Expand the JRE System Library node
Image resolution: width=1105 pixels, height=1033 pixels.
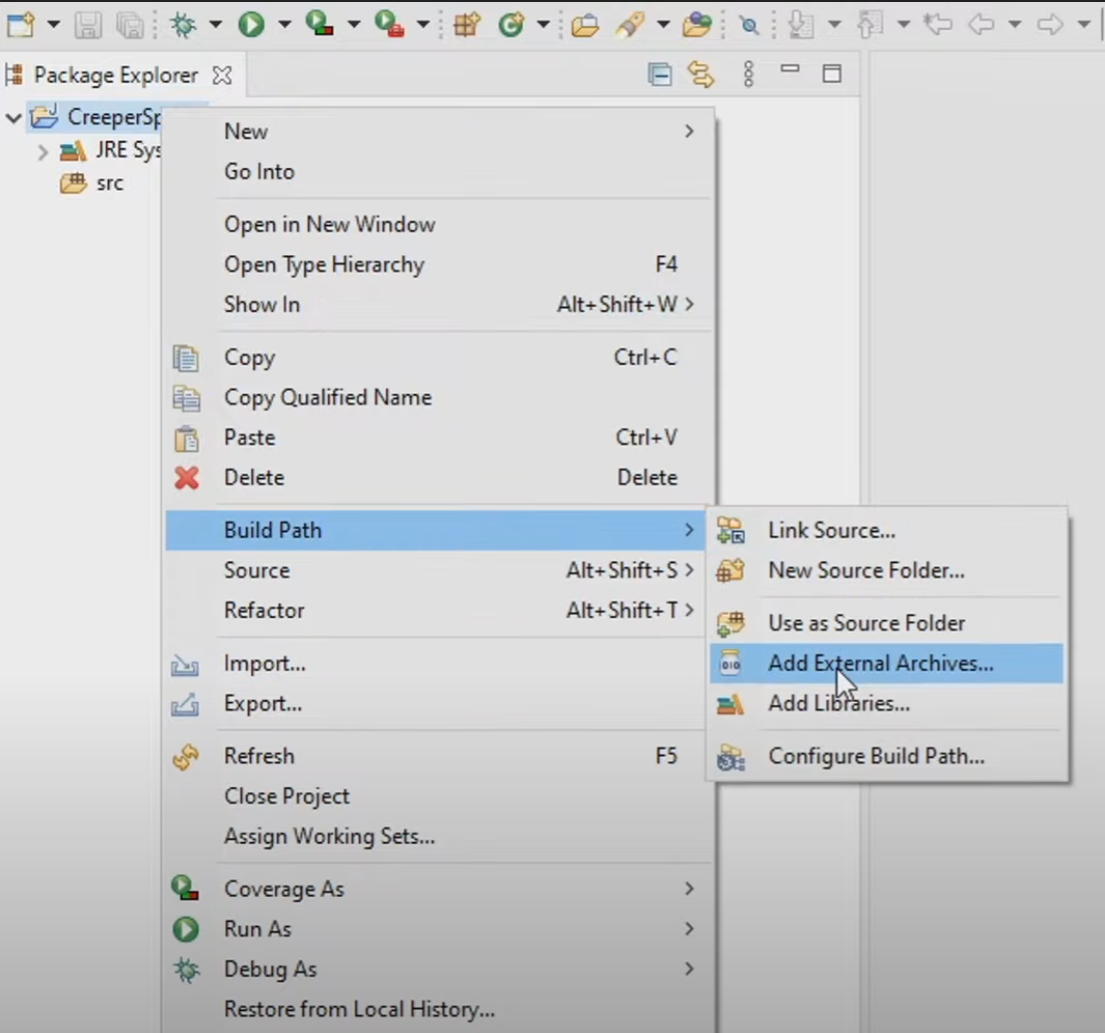[x=42, y=151]
